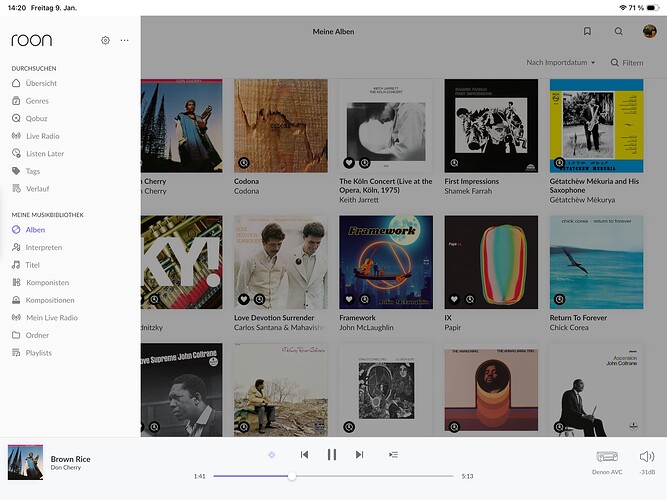Image resolution: width=667 pixels, height=500 pixels.
Task: Toggle heart on The Köln Concert album
Action: (349, 162)
